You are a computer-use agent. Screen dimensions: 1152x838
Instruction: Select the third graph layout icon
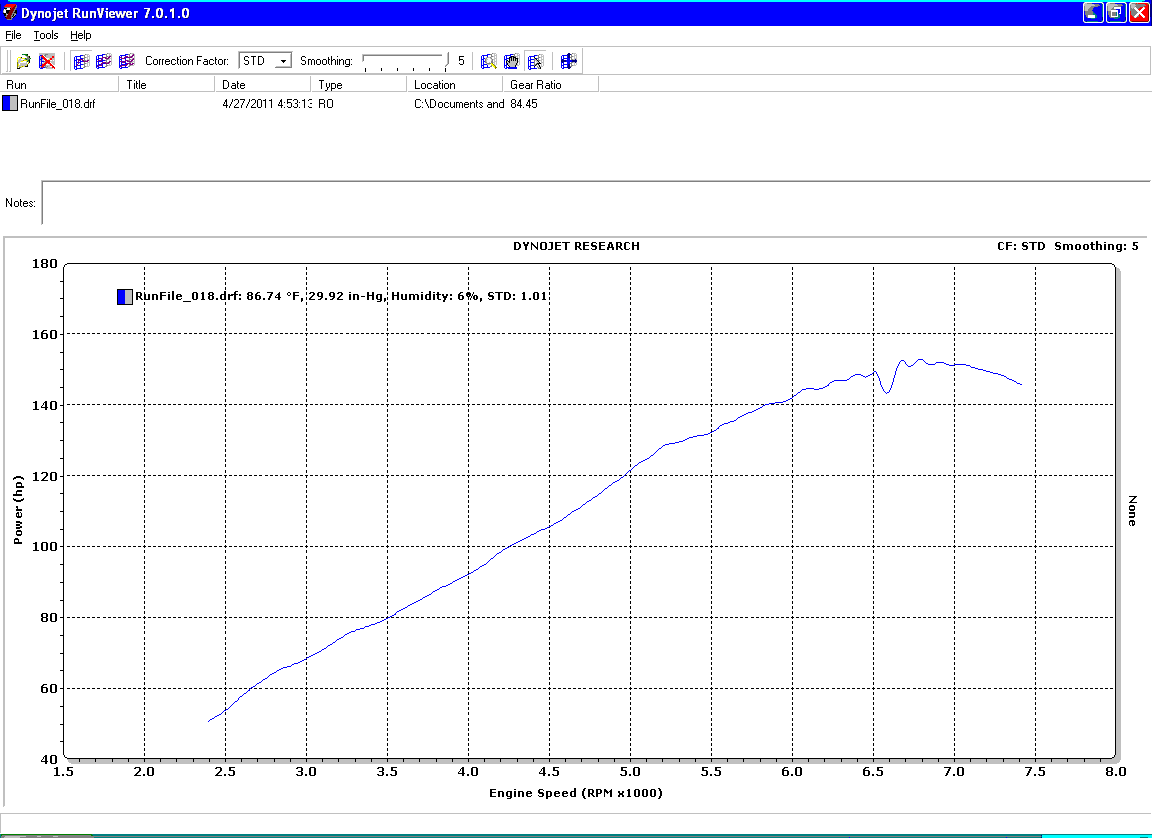pyautogui.click(x=126, y=61)
